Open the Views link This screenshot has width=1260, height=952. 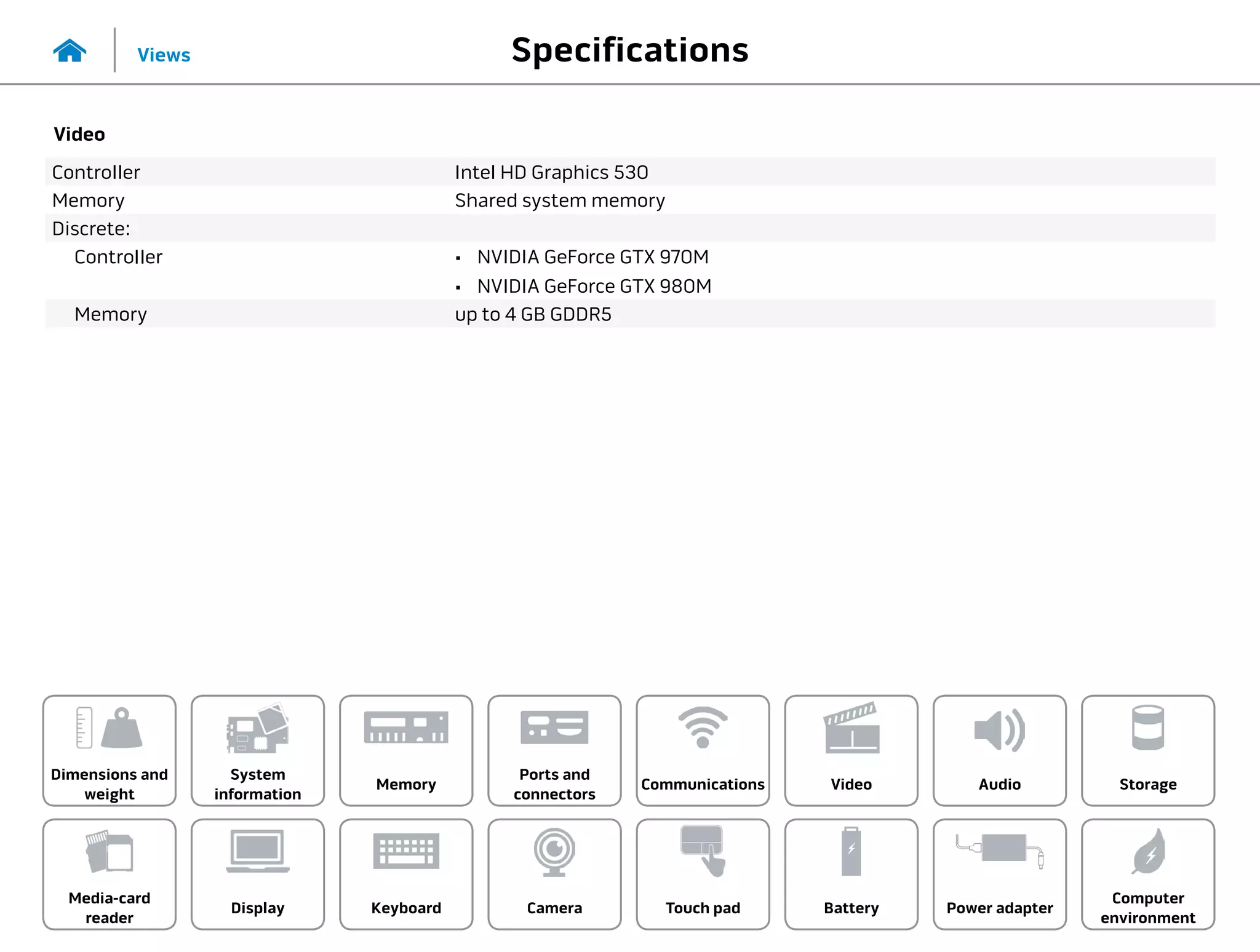pyautogui.click(x=164, y=55)
